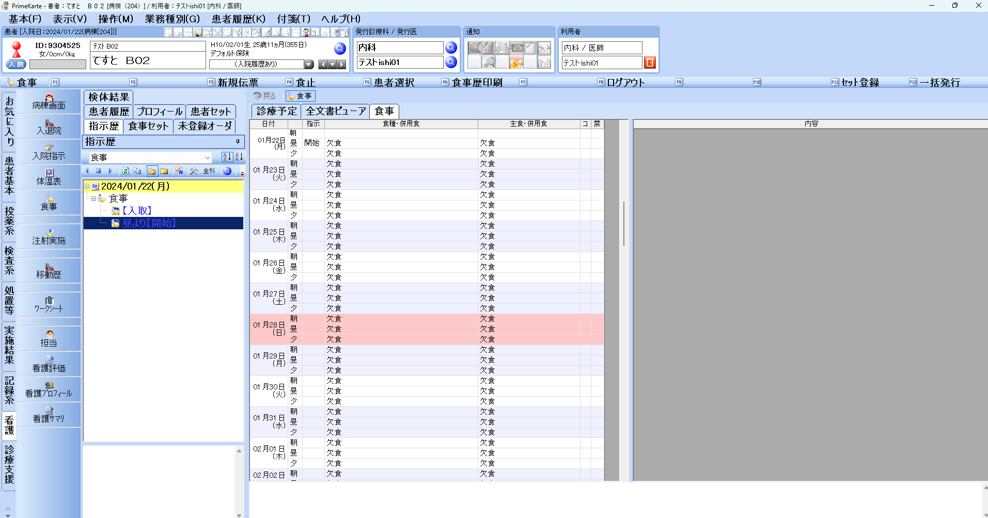Image resolution: width=988 pixels, height=518 pixels.
Task: Open 入院指示 in the sidebar
Action: coord(49,153)
